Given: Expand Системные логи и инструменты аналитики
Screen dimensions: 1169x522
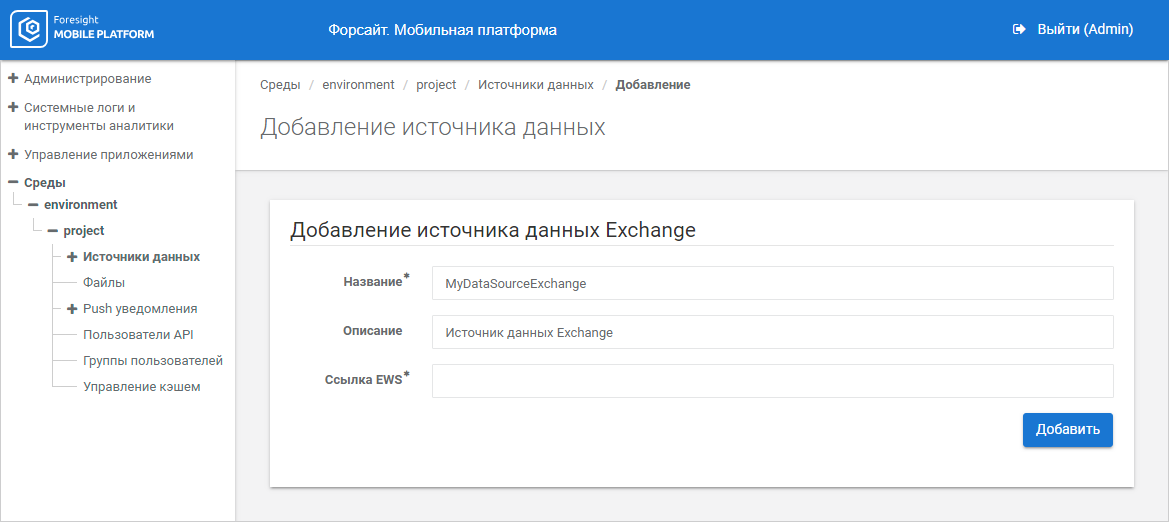Looking at the screenshot, I should pyautogui.click(x=13, y=107).
